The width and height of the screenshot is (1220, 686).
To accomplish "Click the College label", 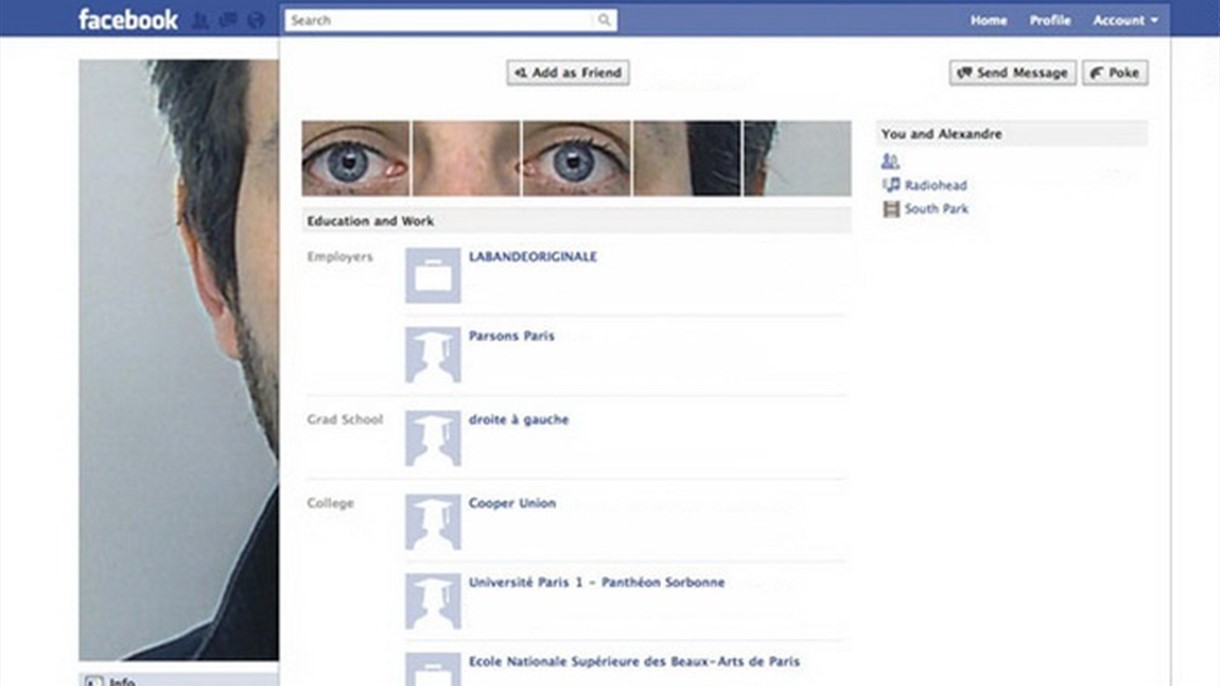I will (330, 503).
